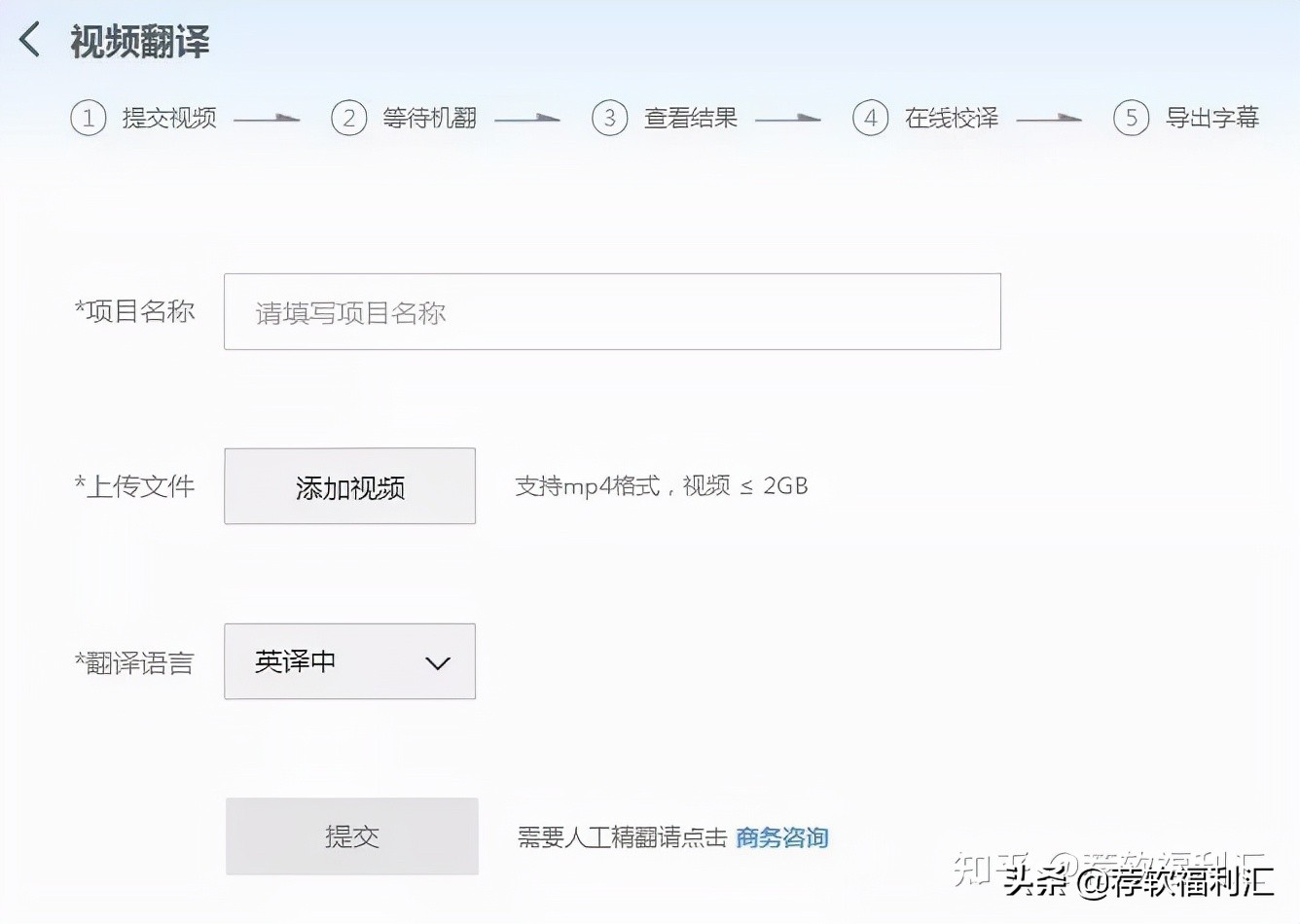Screen dimensions: 1300x924
Task: Expand the language combo box to change direction
Action: coord(349,661)
